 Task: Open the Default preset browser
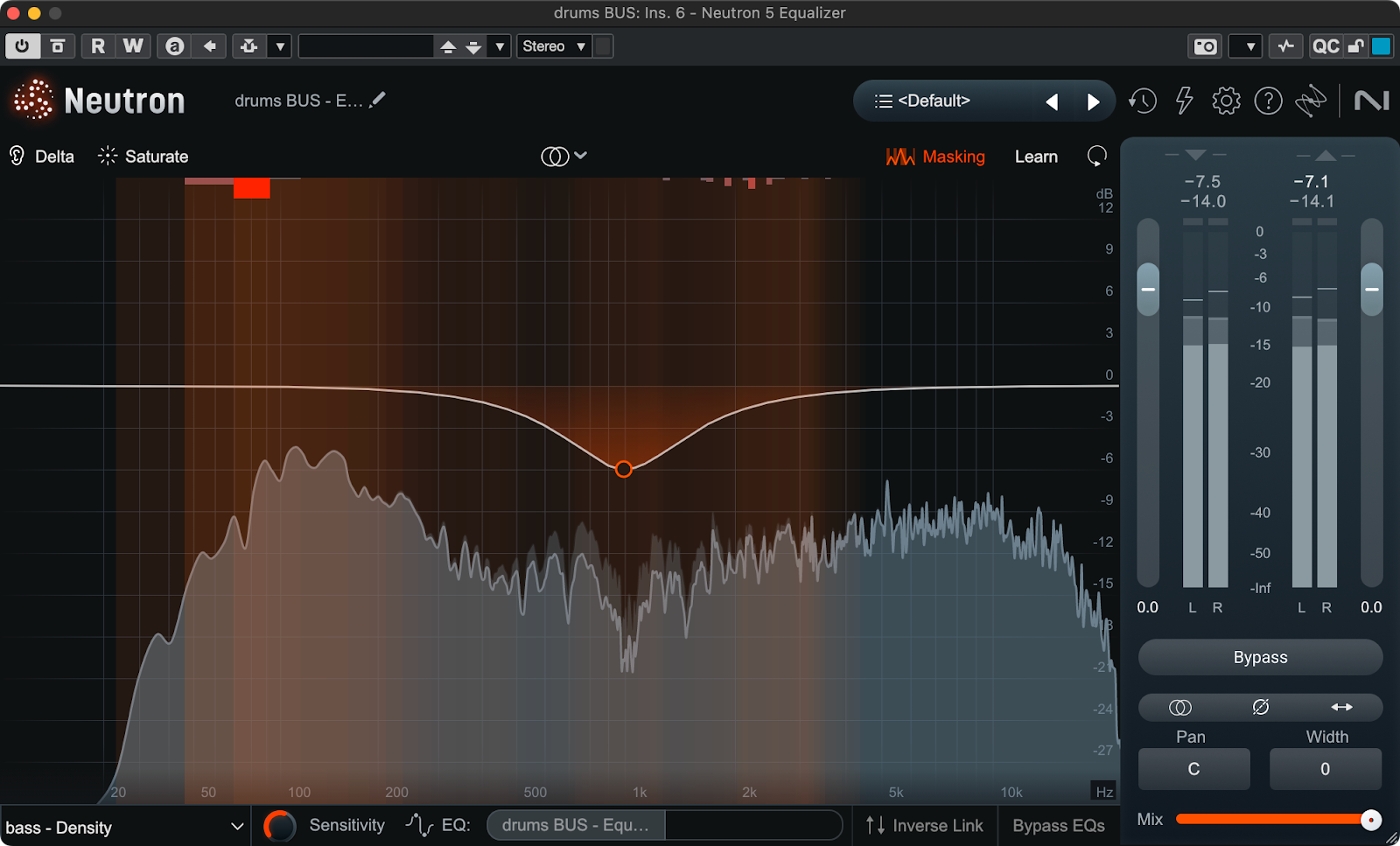(933, 101)
